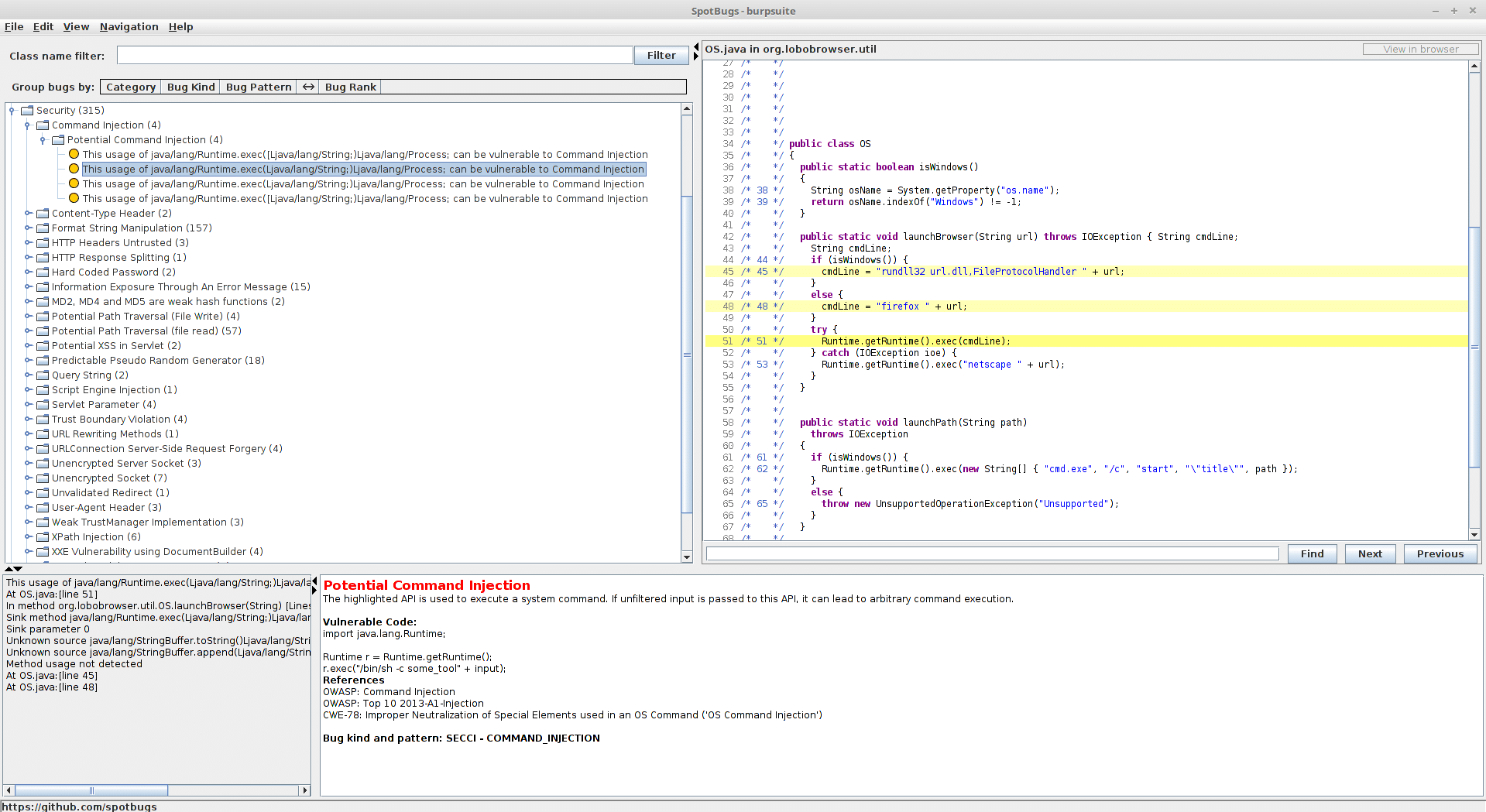Click the Find button

[1312, 553]
